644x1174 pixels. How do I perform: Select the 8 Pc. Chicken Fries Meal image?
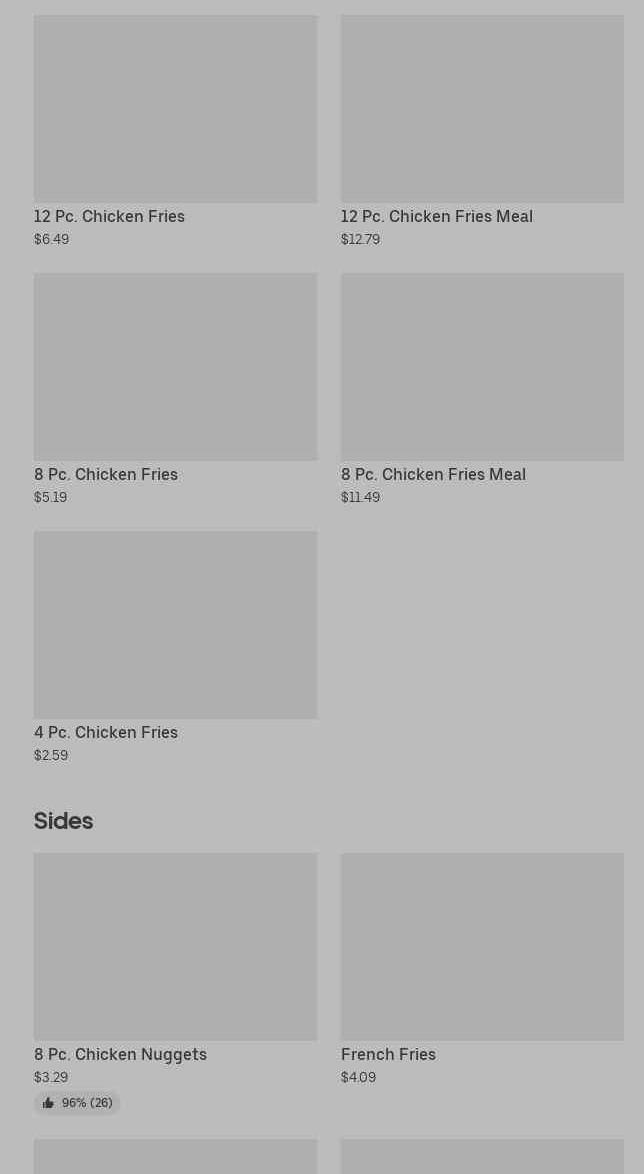[x=482, y=367]
